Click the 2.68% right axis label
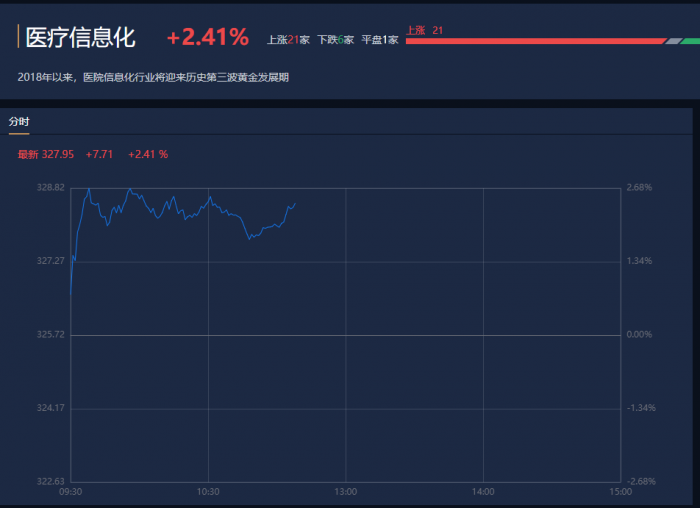 pos(639,187)
